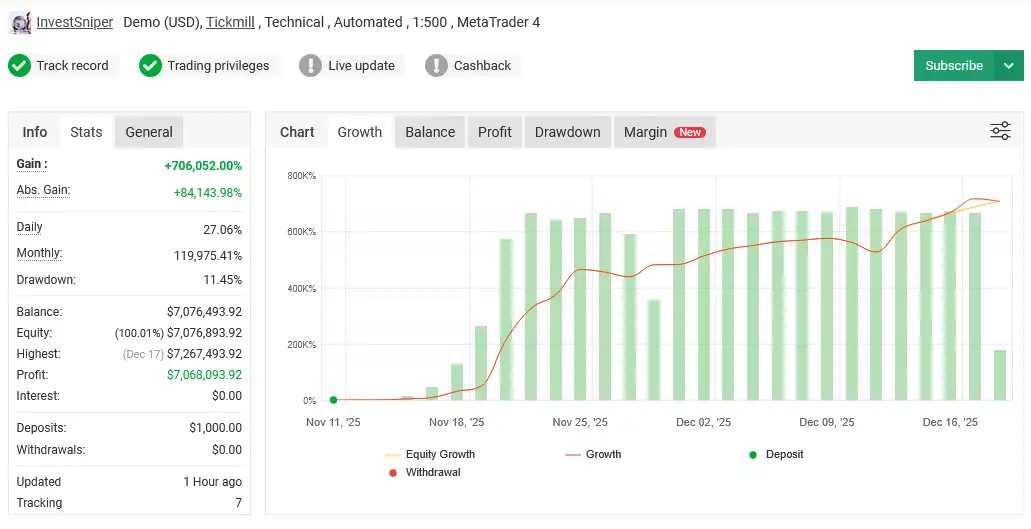Switch to the General tab
1031x529 pixels.
(149, 132)
